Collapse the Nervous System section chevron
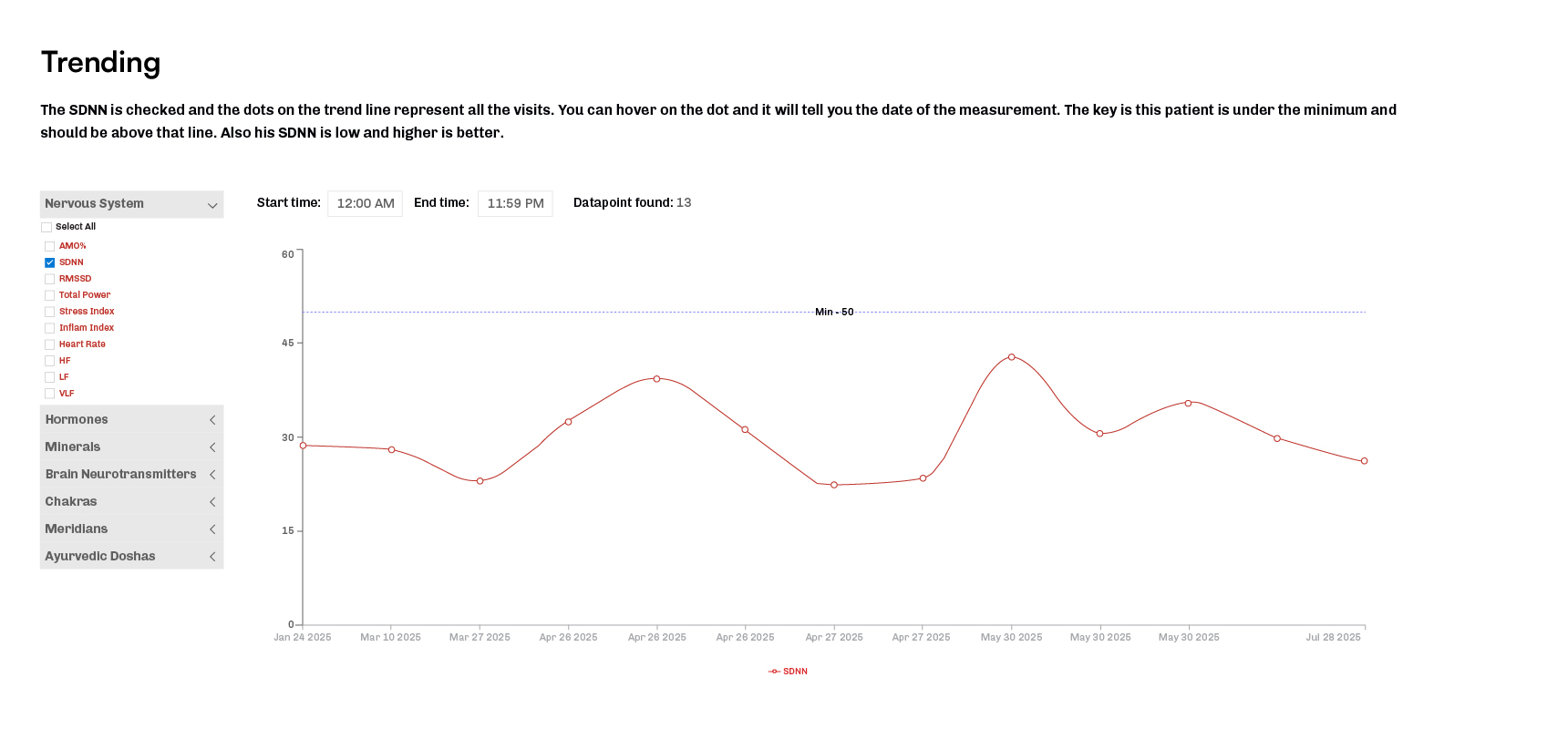 coord(212,205)
